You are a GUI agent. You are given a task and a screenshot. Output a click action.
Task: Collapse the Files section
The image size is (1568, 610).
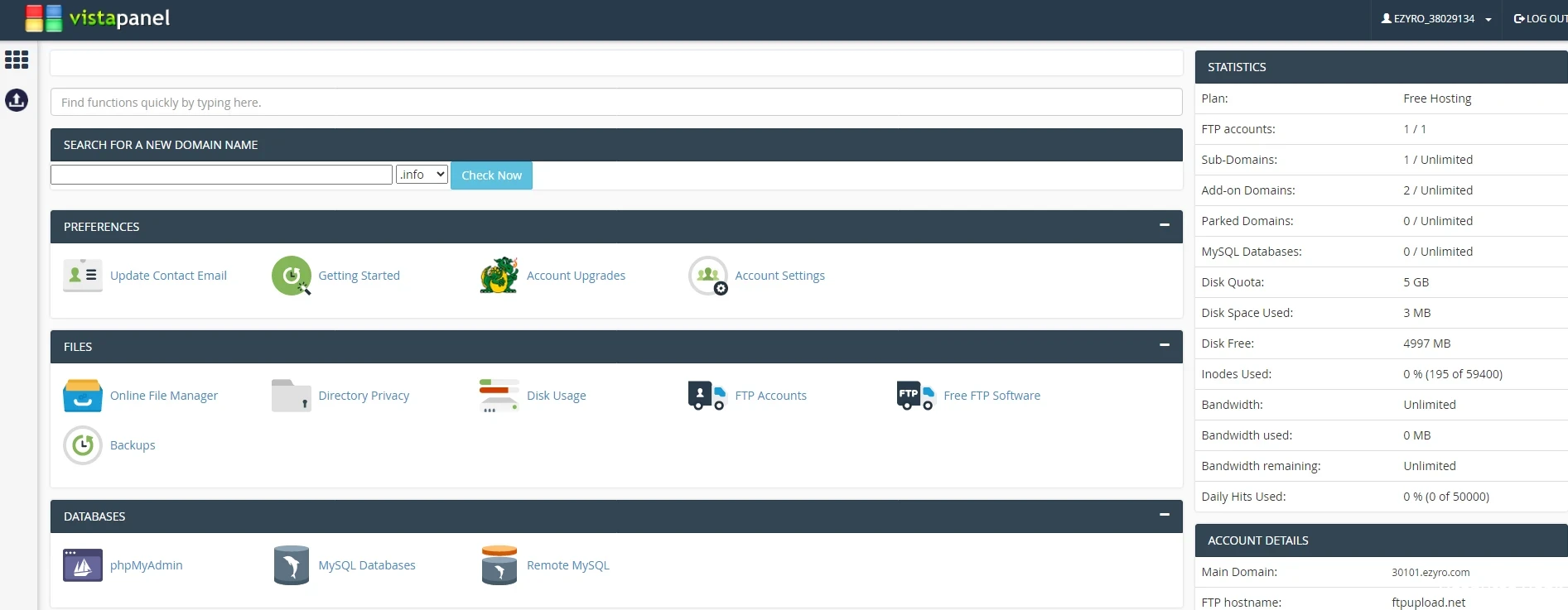[1164, 345]
